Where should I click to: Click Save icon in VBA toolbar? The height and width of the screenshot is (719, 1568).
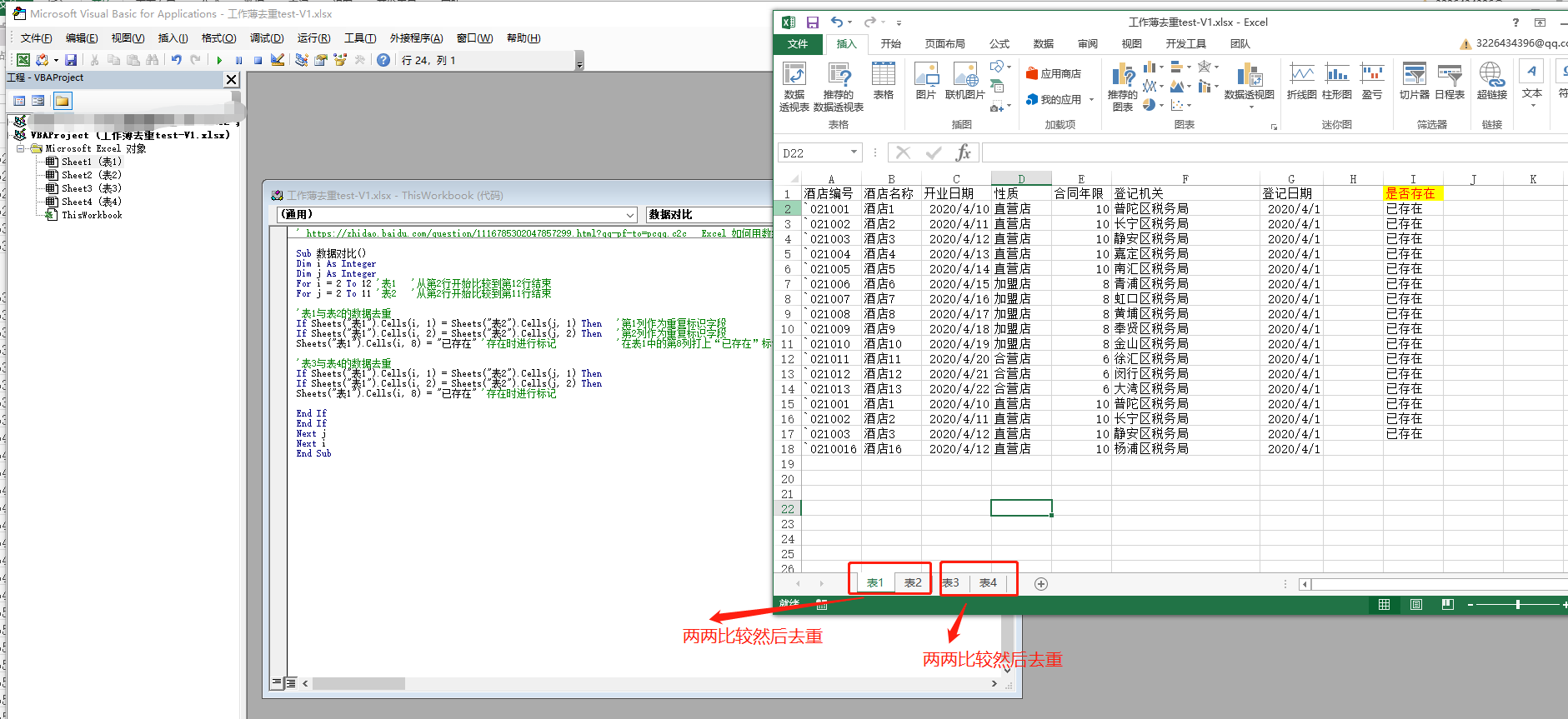click(x=71, y=60)
